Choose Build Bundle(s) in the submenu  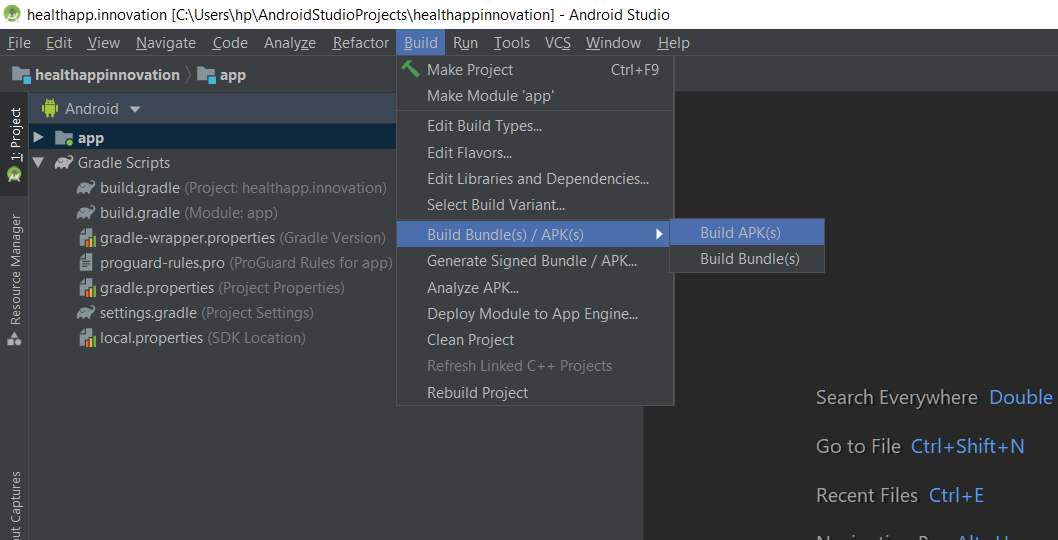click(x=749, y=258)
